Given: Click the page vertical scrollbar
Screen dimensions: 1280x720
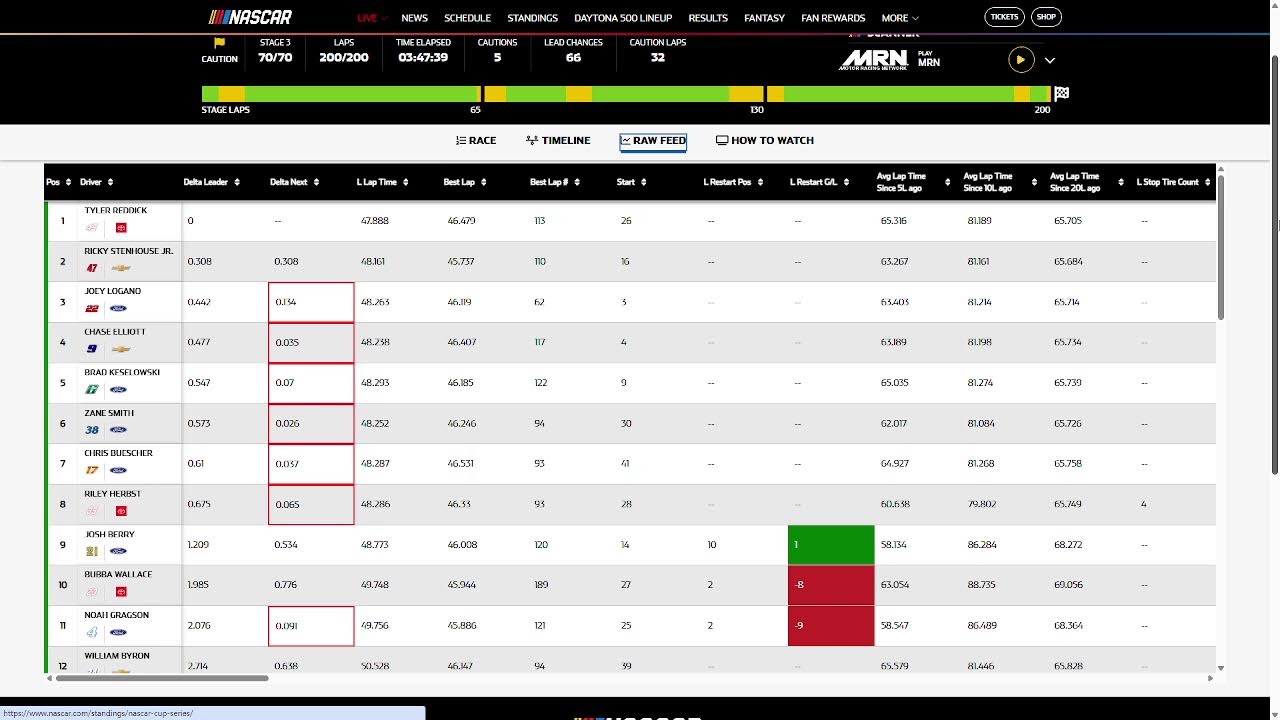Looking at the screenshot, I should [1274, 265].
